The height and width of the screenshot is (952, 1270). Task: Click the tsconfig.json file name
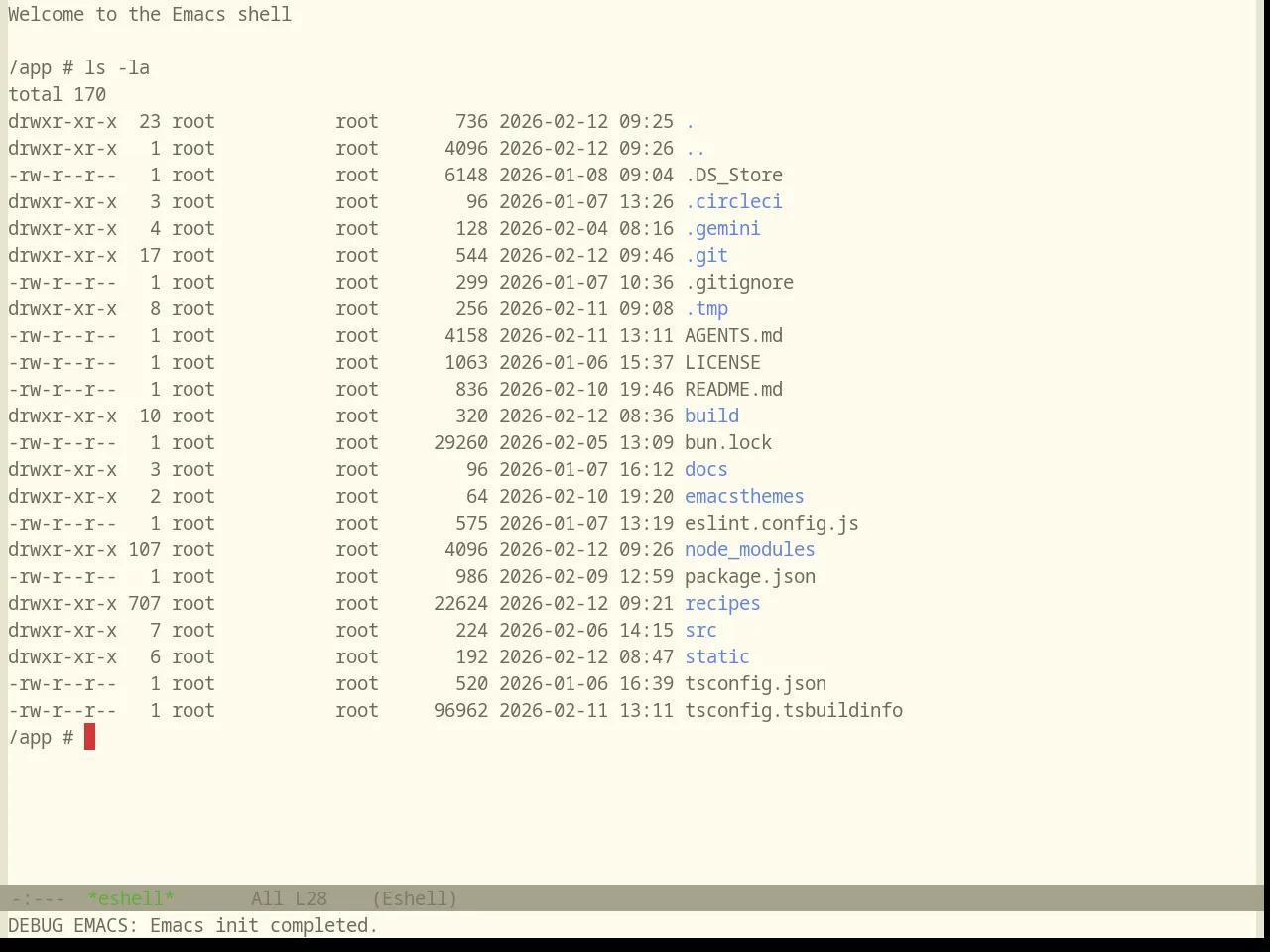point(755,683)
